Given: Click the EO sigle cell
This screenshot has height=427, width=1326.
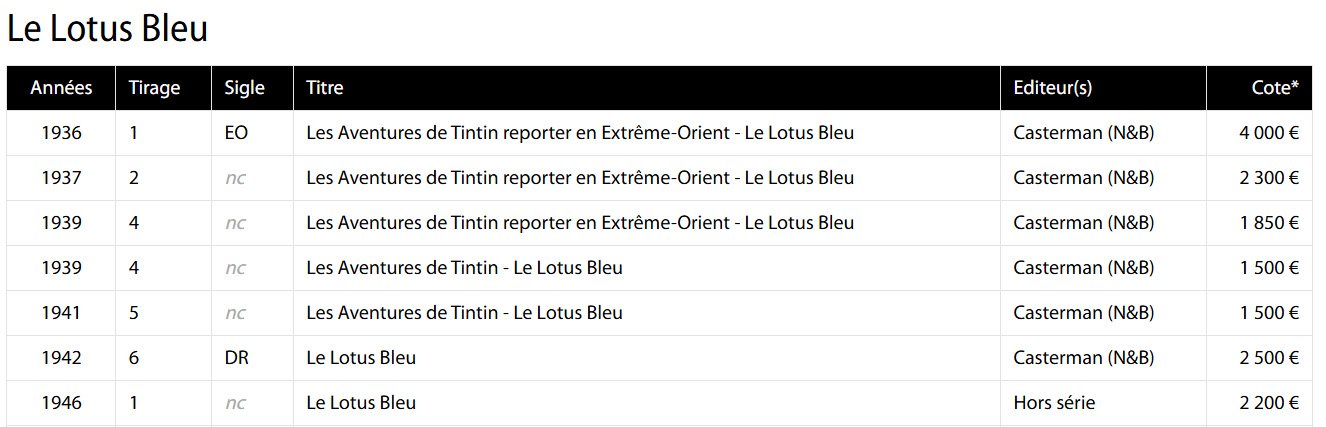Looking at the screenshot, I should (237, 133).
